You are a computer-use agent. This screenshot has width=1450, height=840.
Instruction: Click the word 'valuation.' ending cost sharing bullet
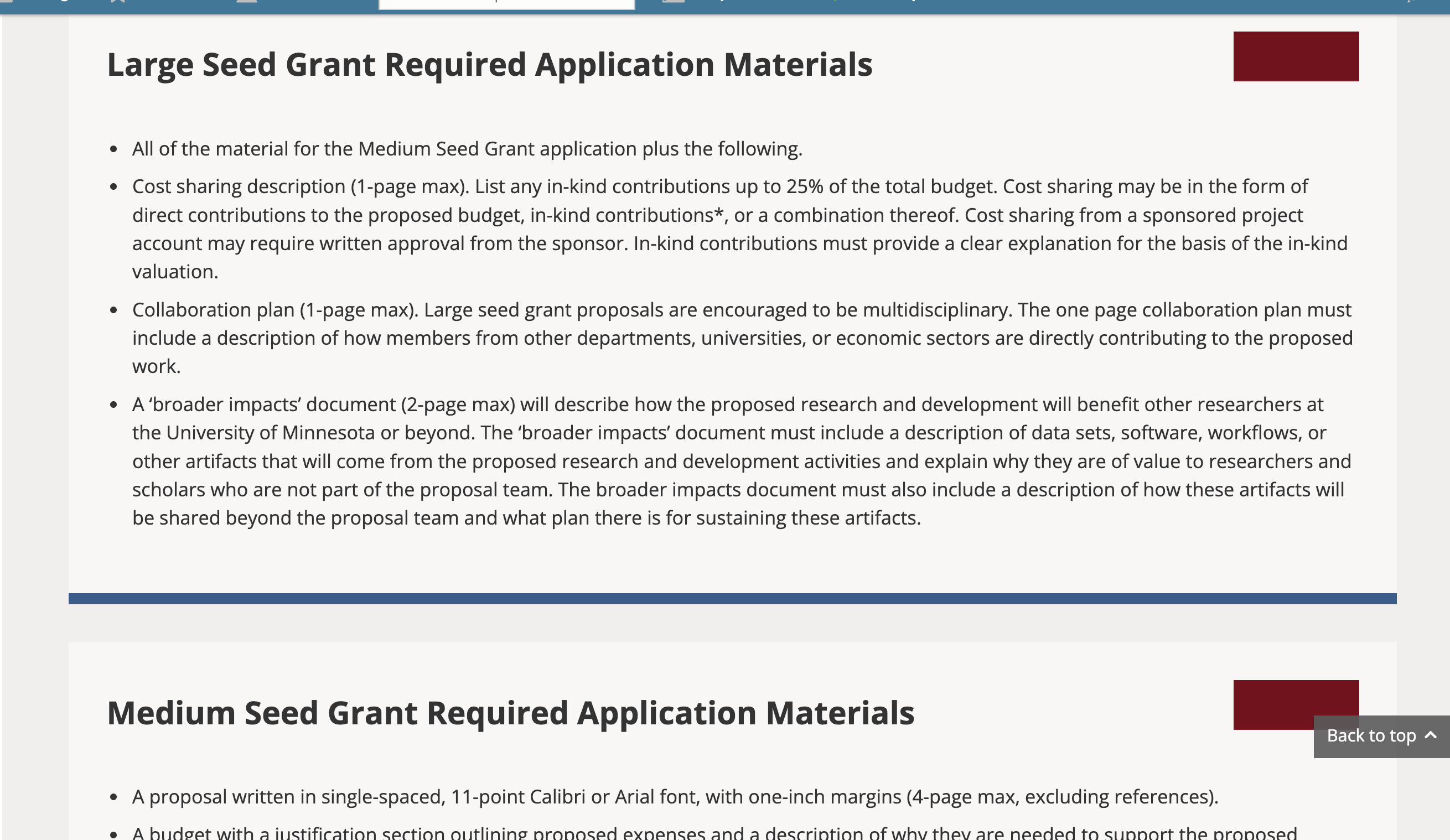click(175, 272)
